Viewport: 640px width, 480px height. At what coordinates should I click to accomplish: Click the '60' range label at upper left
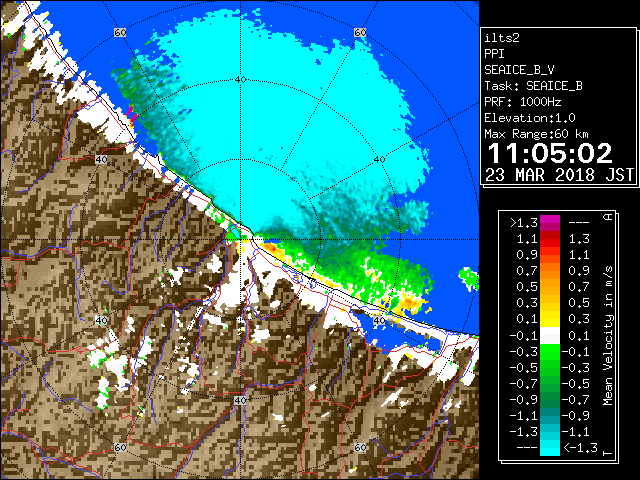(x=120, y=32)
